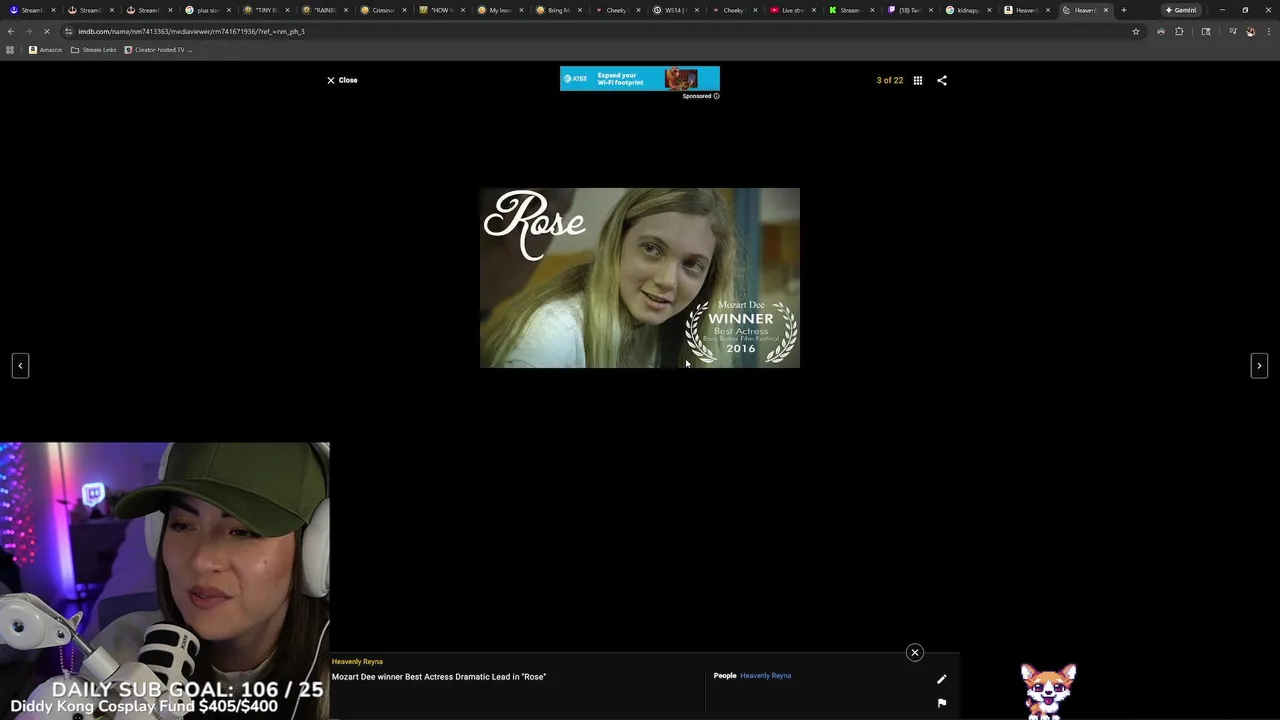Report this image with flag icon
This screenshot has width=1280, height=720.
point(942,703)
